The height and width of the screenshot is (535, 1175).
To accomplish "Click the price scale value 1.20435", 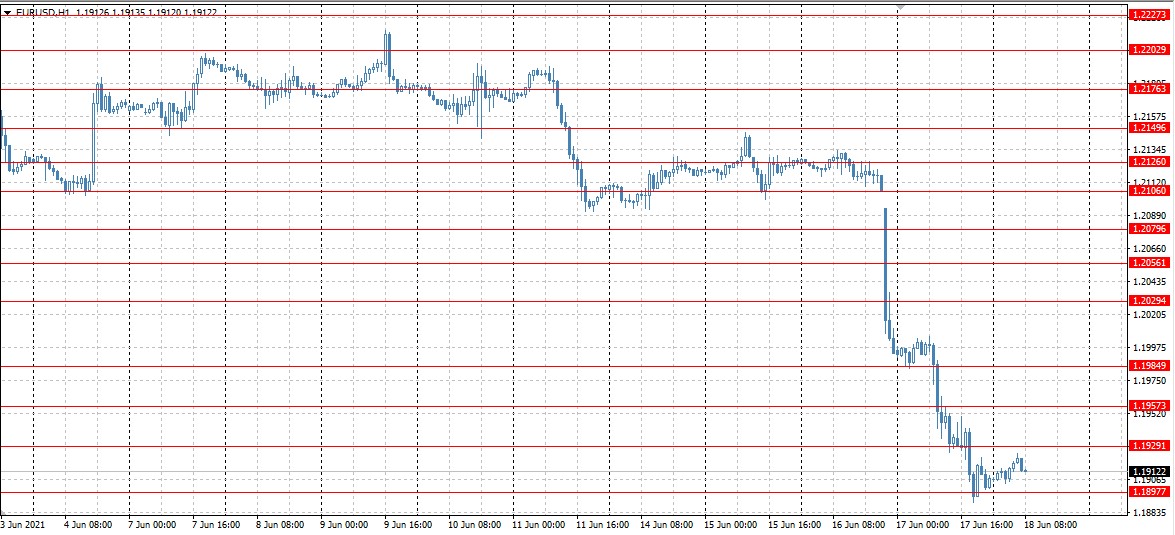I will pos(1150,282).
